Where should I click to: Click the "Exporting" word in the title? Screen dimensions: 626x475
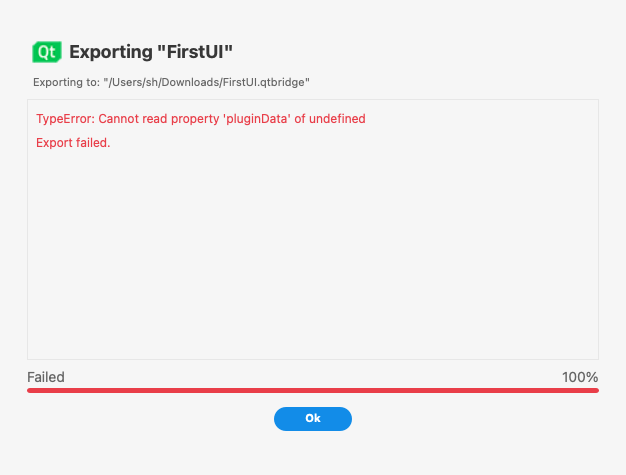[110, 52]
